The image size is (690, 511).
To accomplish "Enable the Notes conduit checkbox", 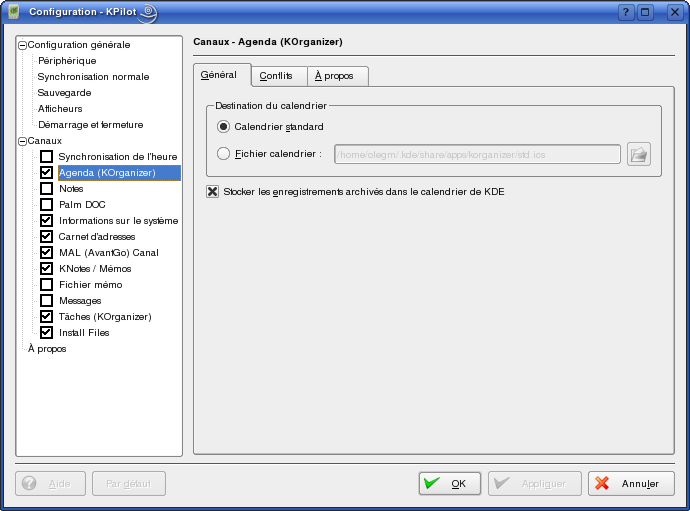I will pyautogui.click(x=47, y=189).
